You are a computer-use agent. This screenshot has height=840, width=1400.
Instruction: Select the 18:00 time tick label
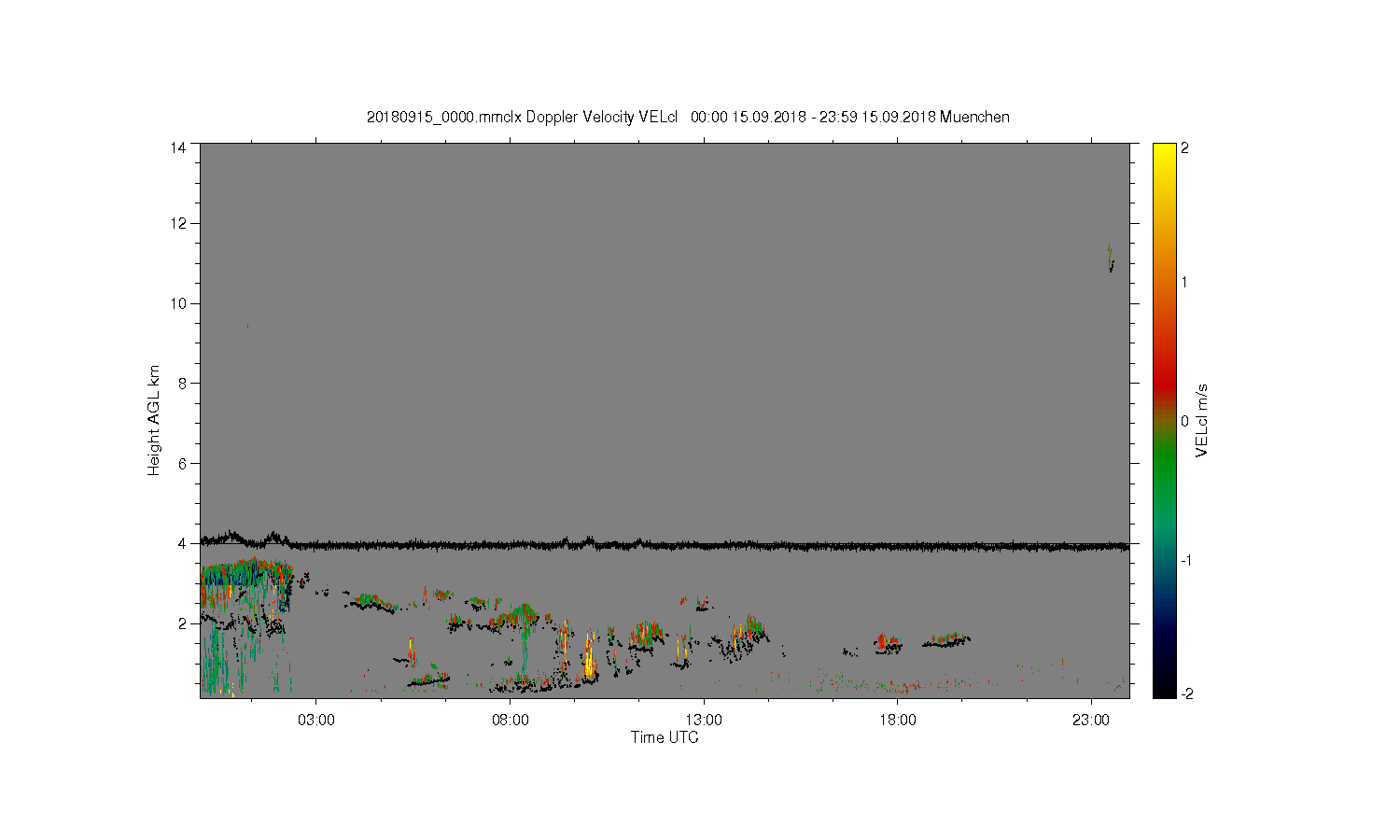[898, 721]
